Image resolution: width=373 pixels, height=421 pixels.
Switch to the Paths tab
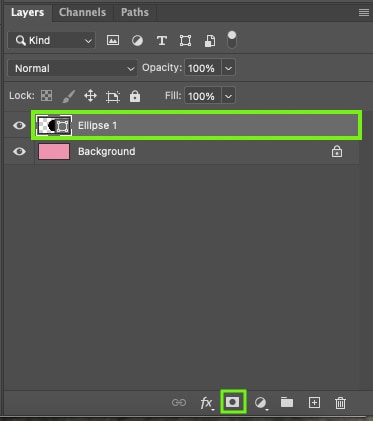[x=135, y=12]
